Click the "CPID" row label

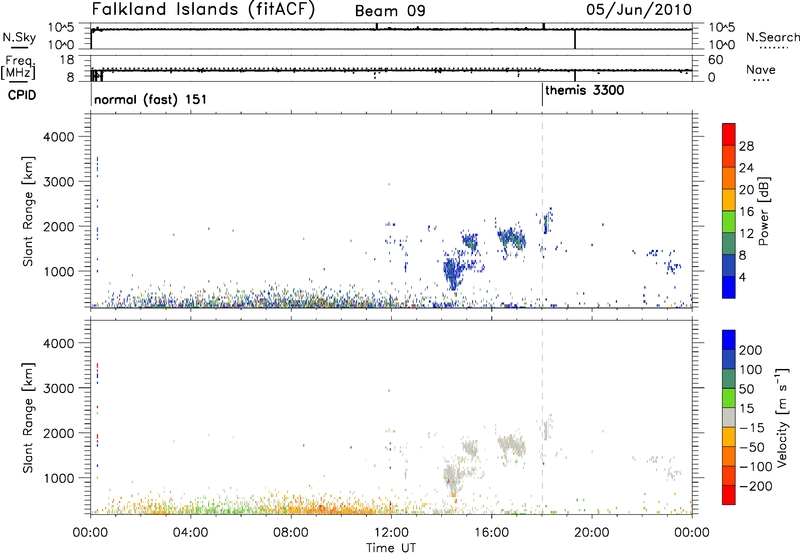coord(22,95)
